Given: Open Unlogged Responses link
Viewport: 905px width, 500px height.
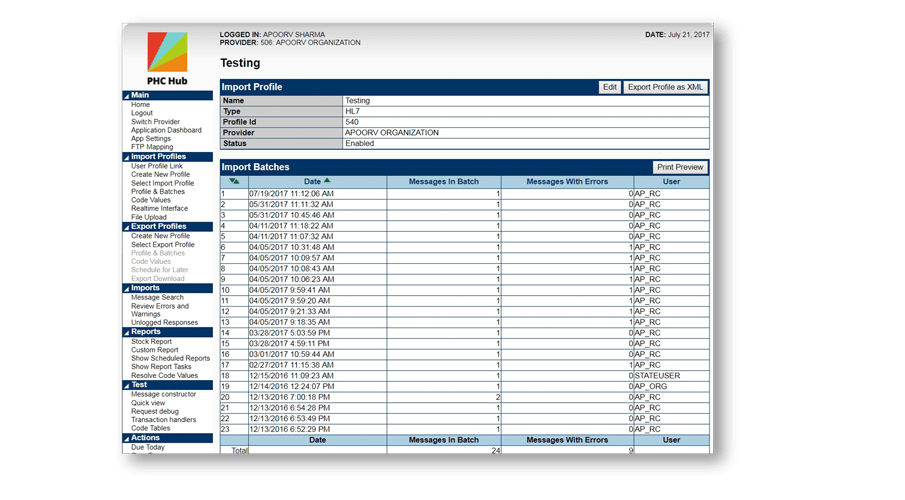Looking at the screenshot, I should [x=164, y=323].
